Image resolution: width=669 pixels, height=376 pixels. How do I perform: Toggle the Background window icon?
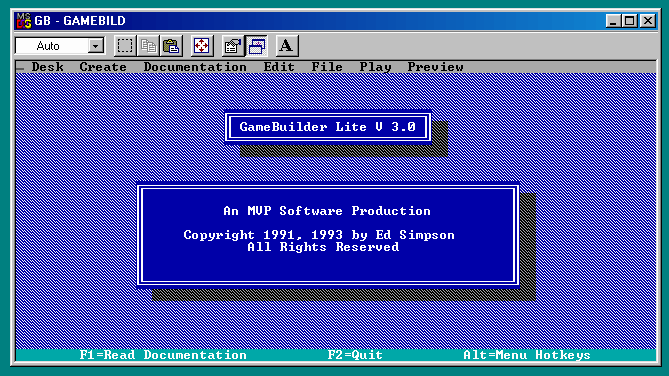pyautogui.click(x=256, y=46)
